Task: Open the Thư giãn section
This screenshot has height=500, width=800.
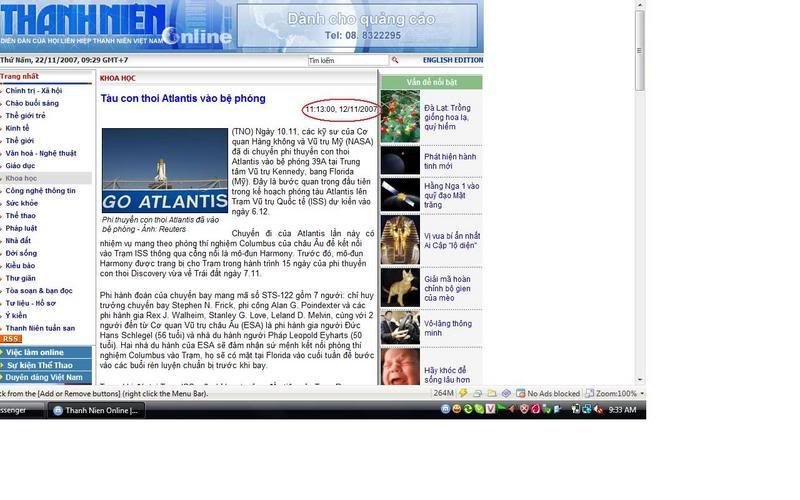Action: coord(20,278)
